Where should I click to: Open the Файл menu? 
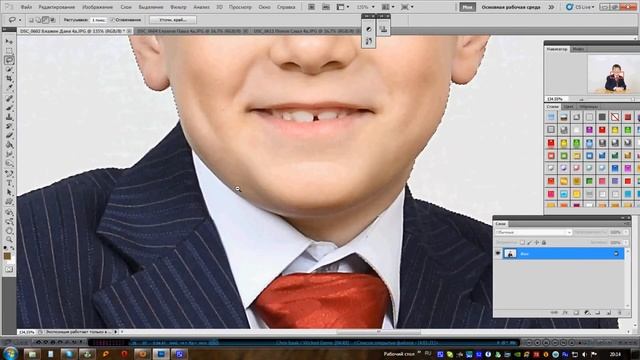pyautogui.click(x=26, y=7)
